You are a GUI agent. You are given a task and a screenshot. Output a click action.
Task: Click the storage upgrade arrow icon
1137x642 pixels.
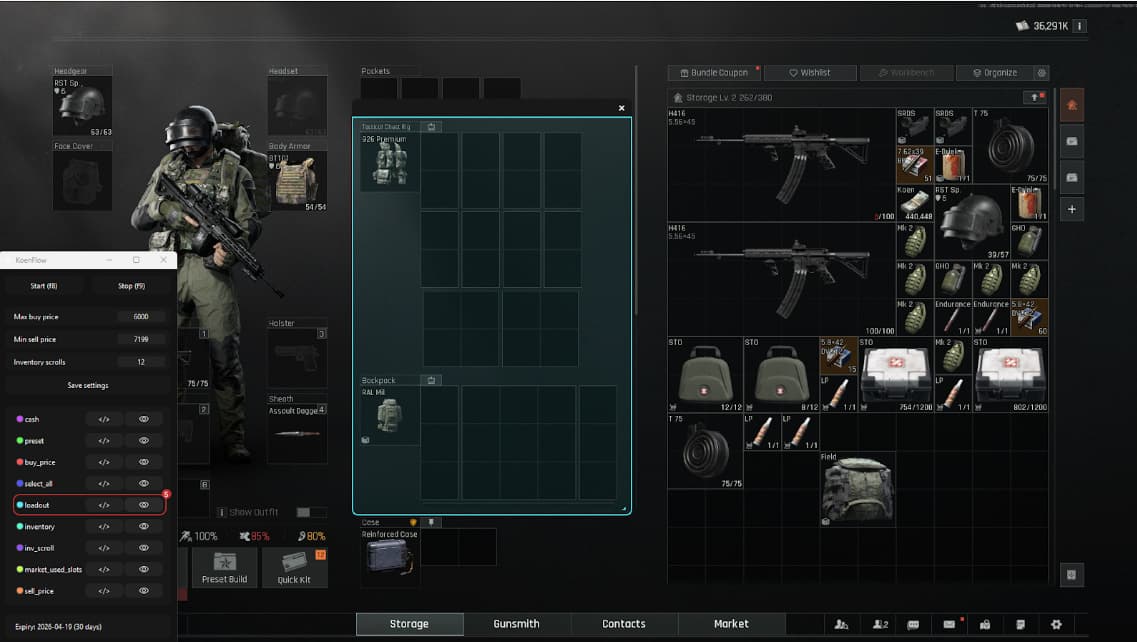click(x=1033, y=97)
